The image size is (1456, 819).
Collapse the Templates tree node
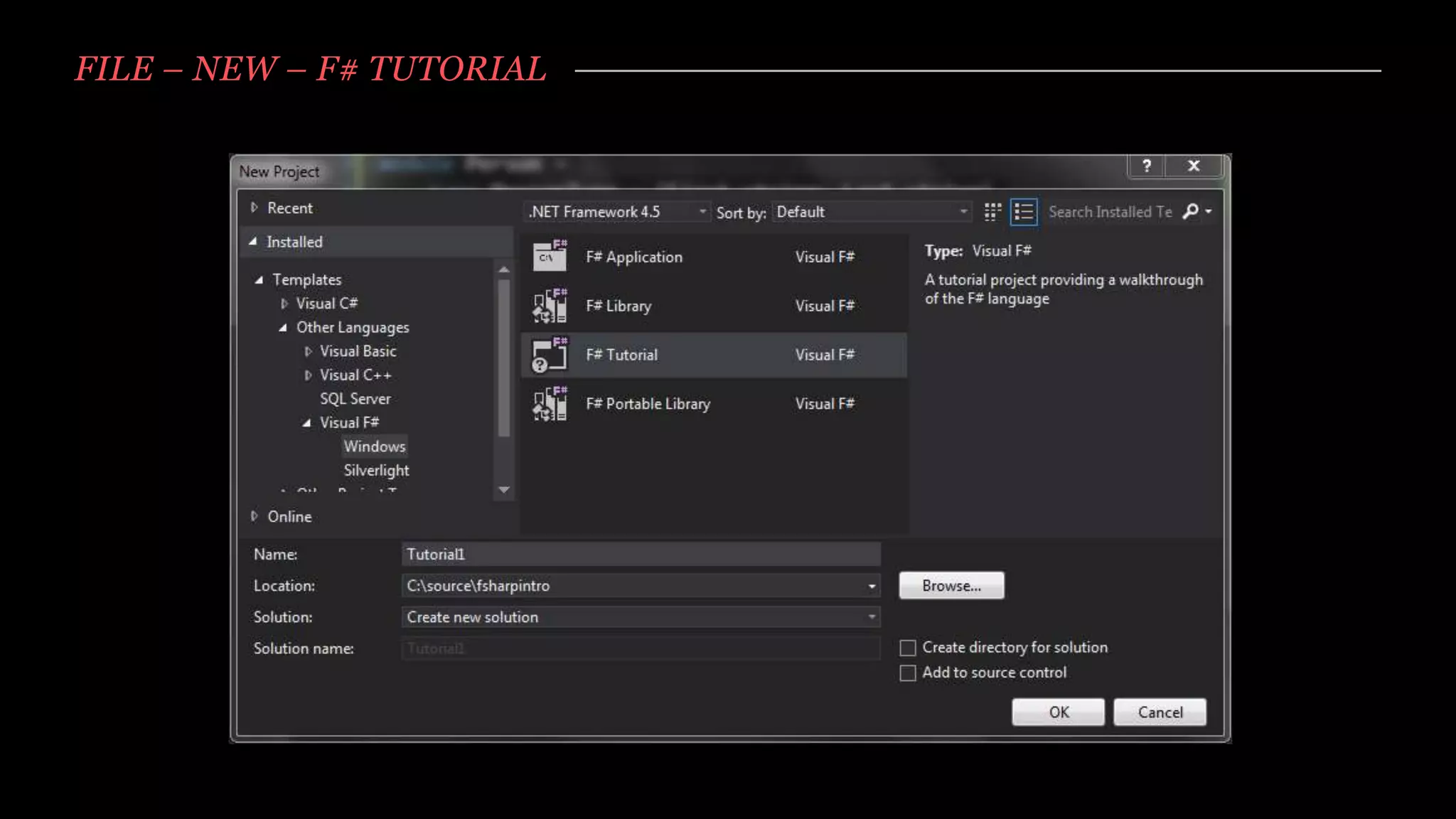[x=259, y=280]
